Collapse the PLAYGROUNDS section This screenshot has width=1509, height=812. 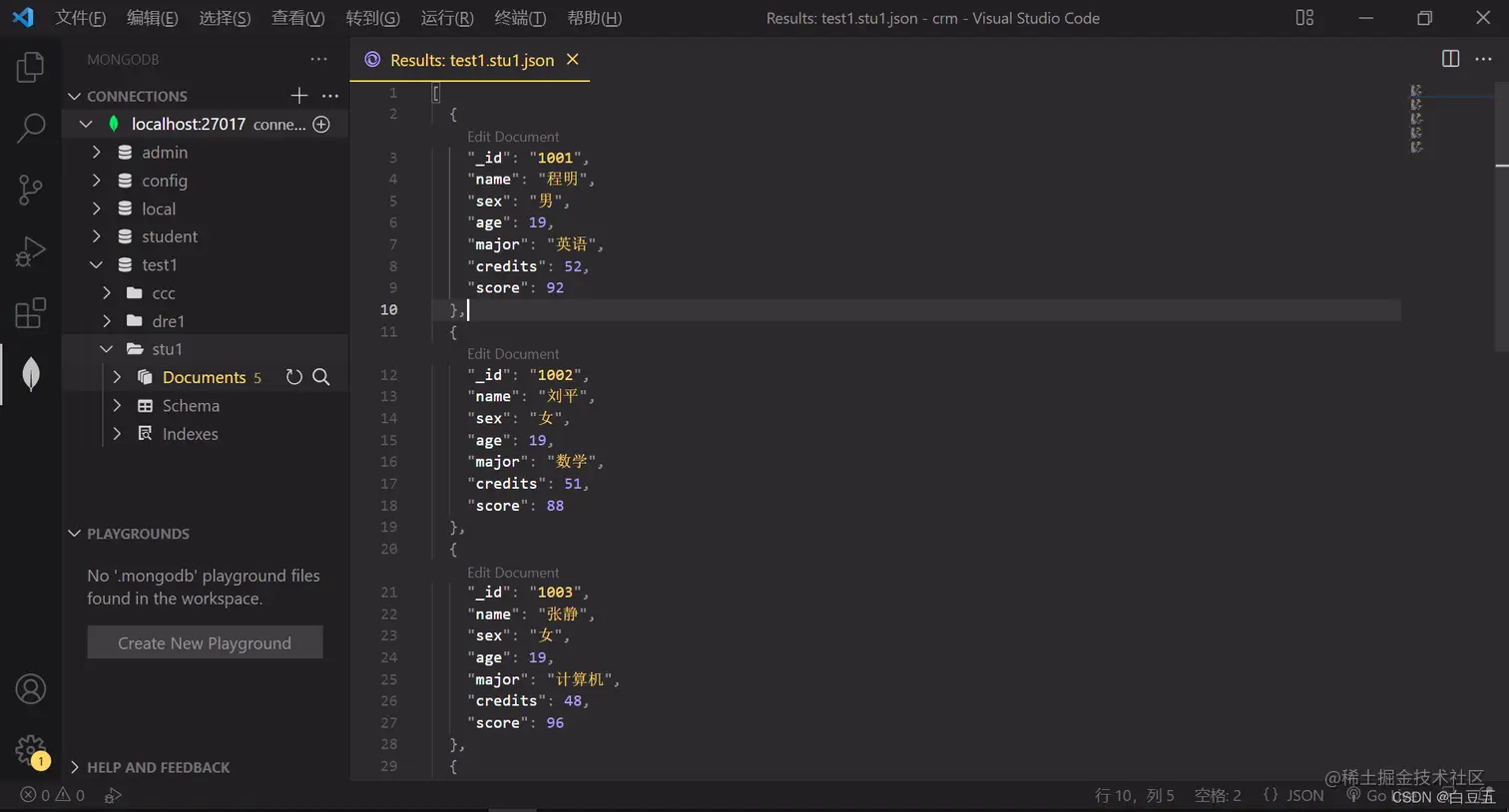74,534
